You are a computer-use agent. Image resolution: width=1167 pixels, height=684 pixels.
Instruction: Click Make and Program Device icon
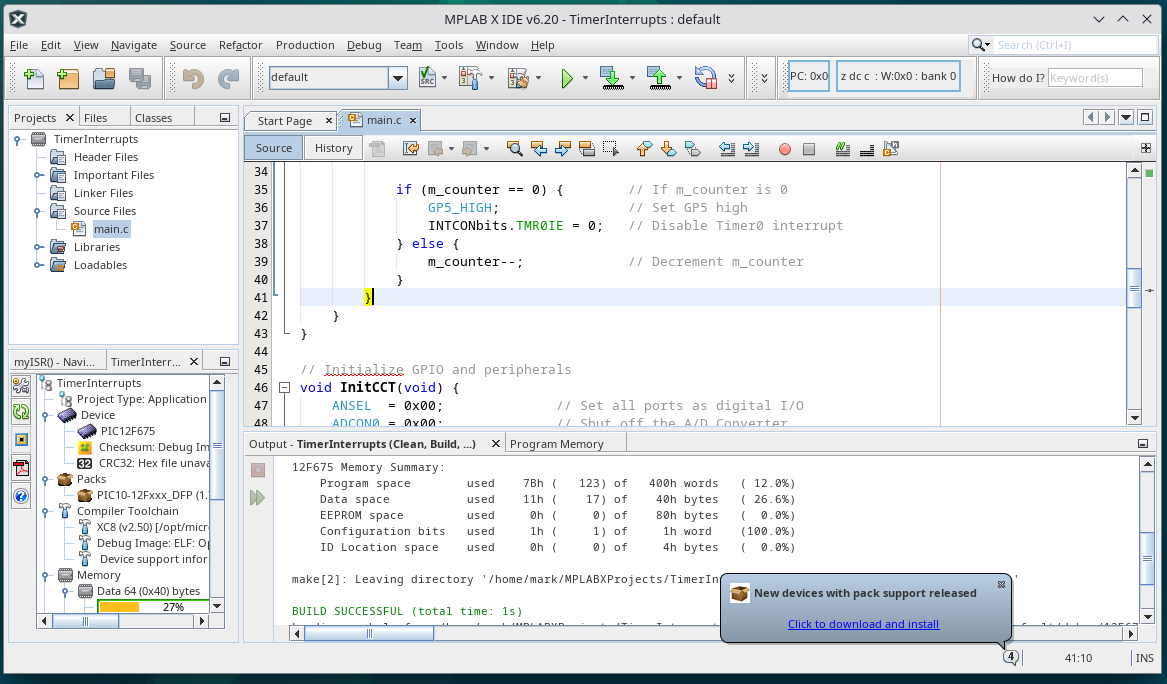point(609,78)
